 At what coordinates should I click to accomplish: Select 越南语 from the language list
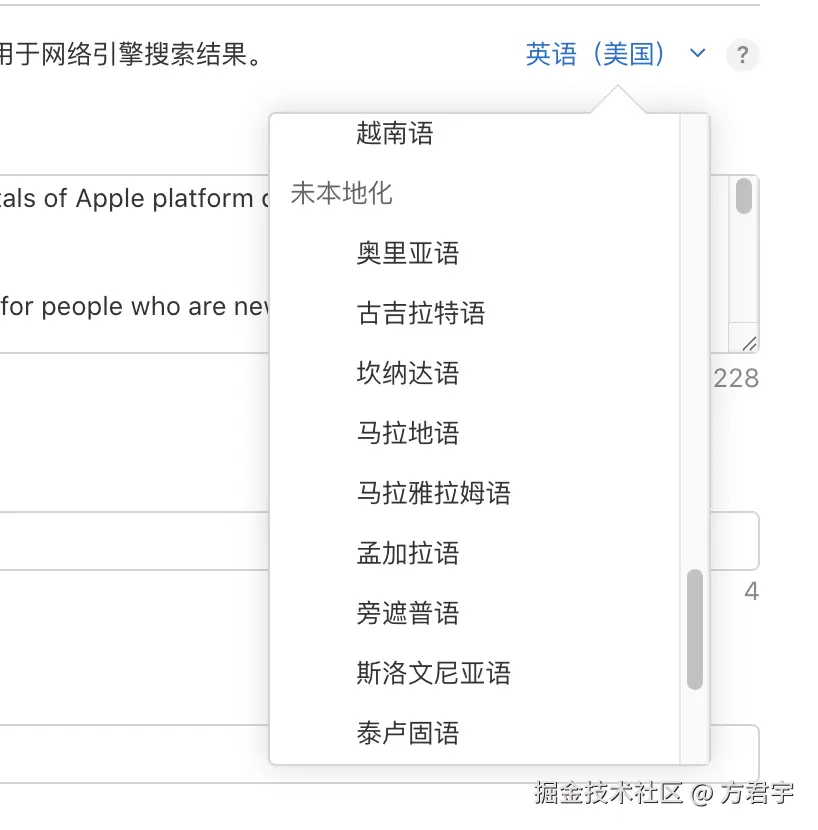point(393,134)
